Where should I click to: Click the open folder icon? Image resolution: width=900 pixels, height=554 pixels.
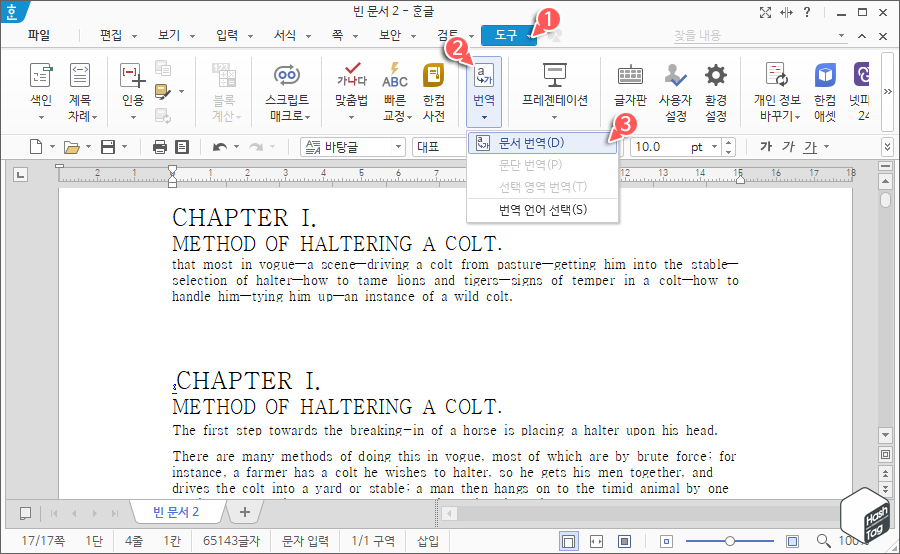(x=72, y=147)
